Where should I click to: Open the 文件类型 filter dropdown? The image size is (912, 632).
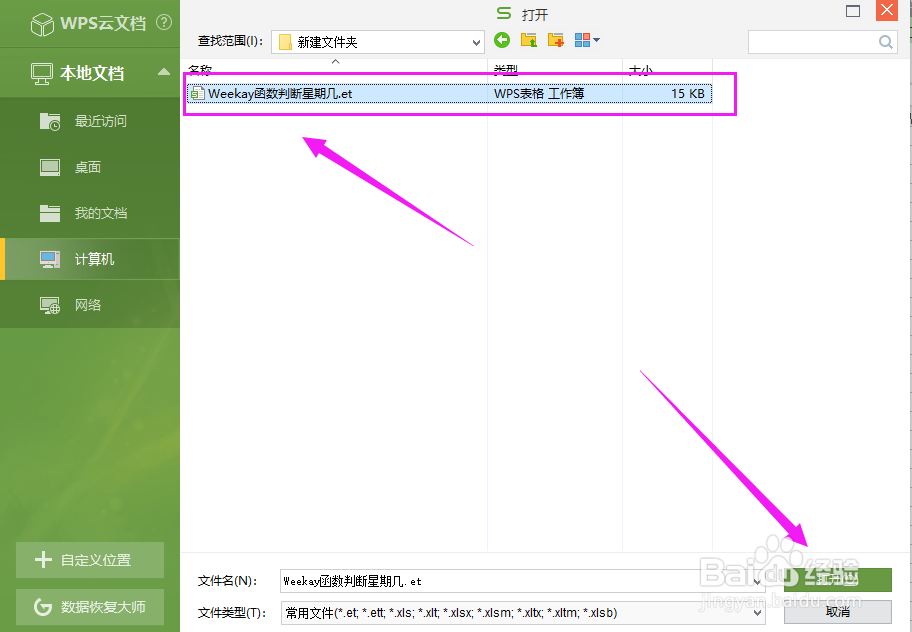[757, 613]
